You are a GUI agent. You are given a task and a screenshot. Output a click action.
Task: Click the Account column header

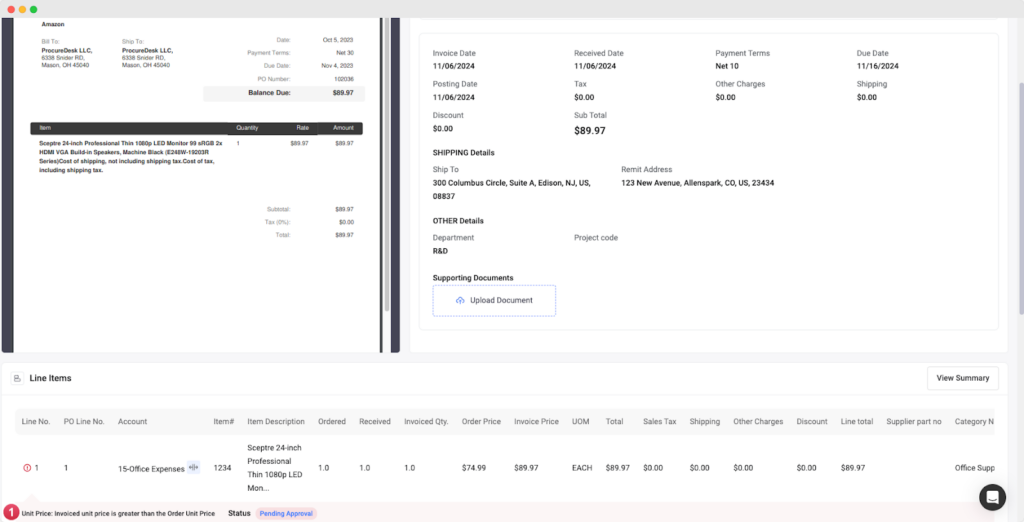pyautogui.click(x=133, y=421)
